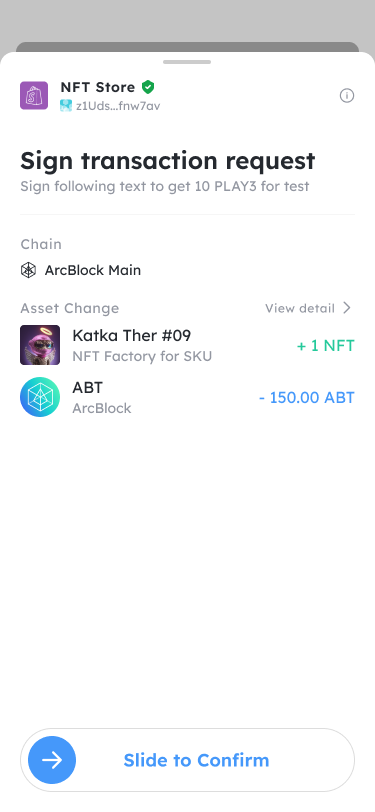Click the sheet drag handle bar at top
Viewport: 375px width, 812px height.
187,62
